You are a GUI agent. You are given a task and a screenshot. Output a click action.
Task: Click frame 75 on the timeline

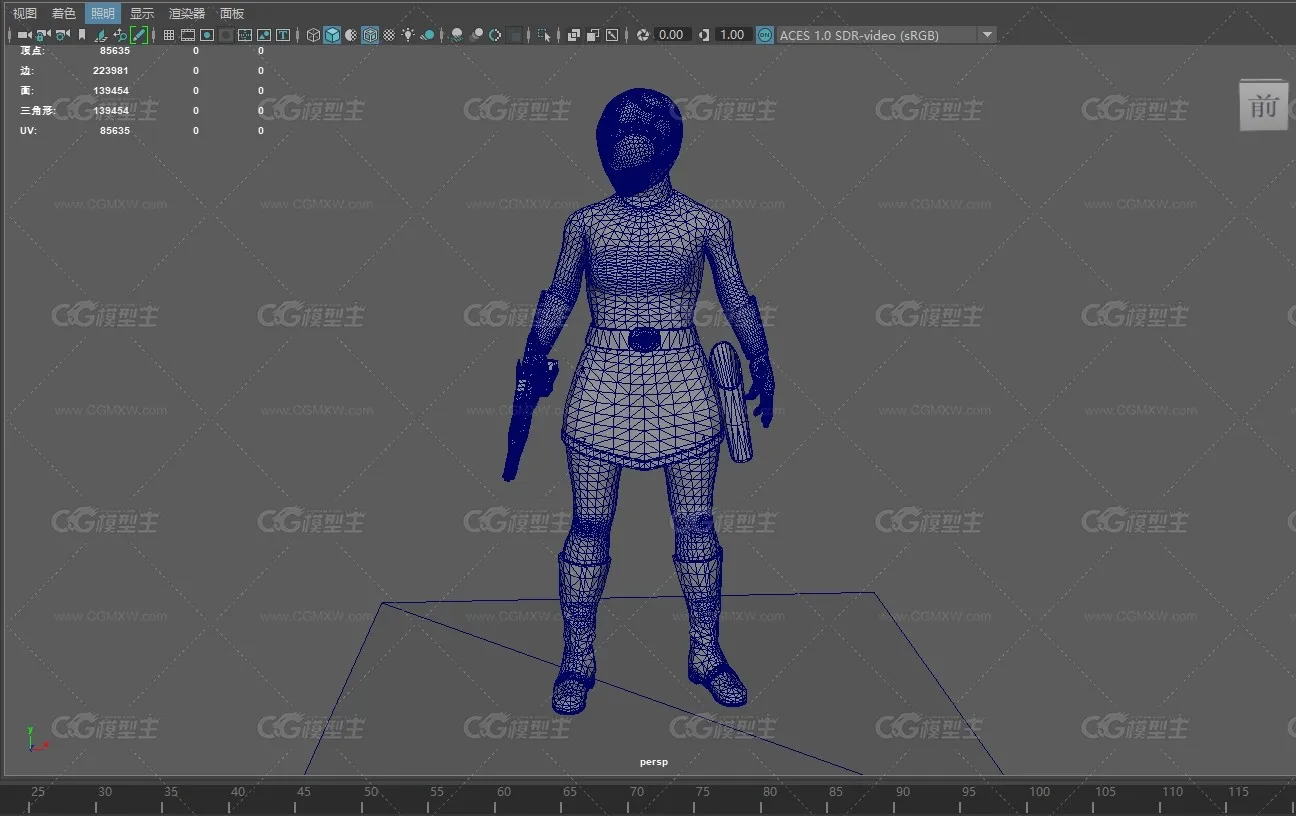coord(703,791)
